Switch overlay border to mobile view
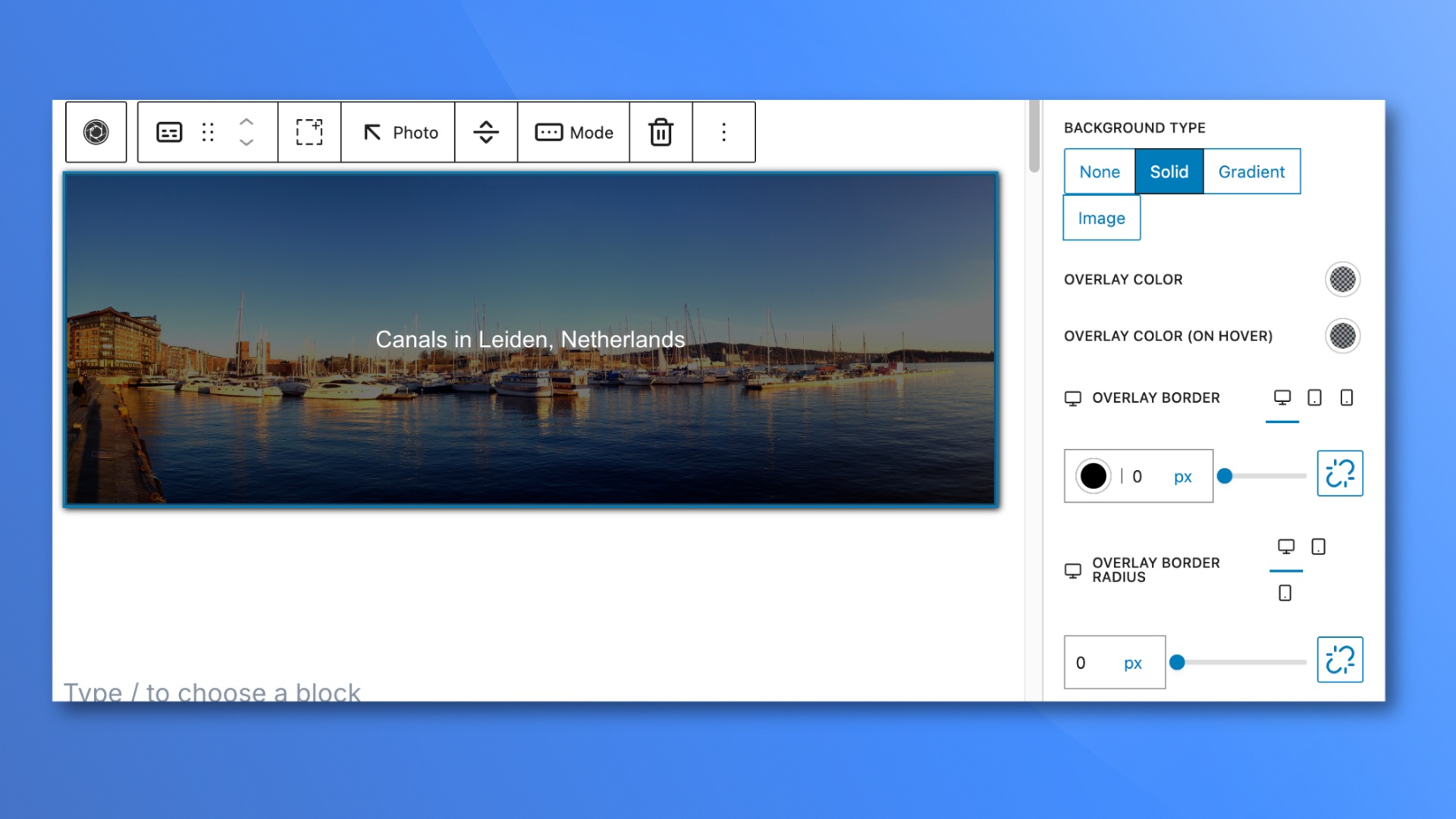 [x=1346, y=398]
